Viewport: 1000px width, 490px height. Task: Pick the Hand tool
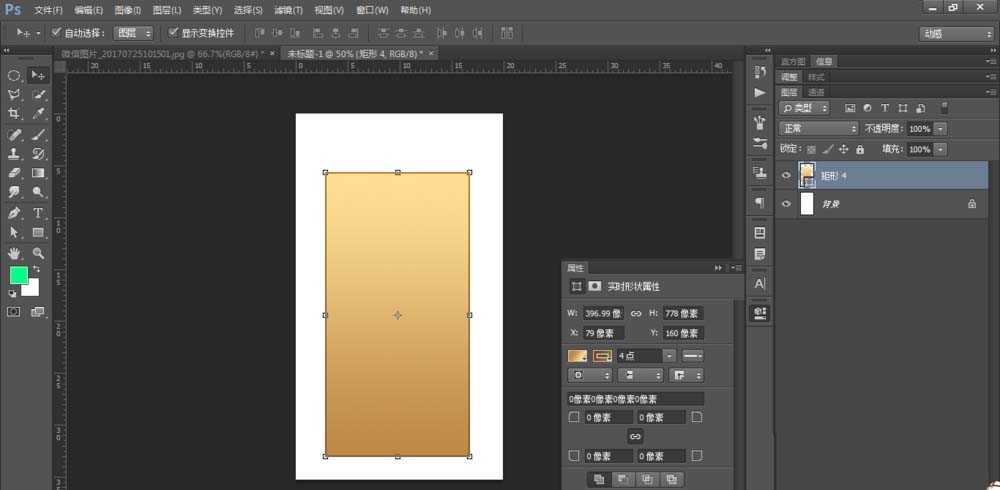point(15,253)
